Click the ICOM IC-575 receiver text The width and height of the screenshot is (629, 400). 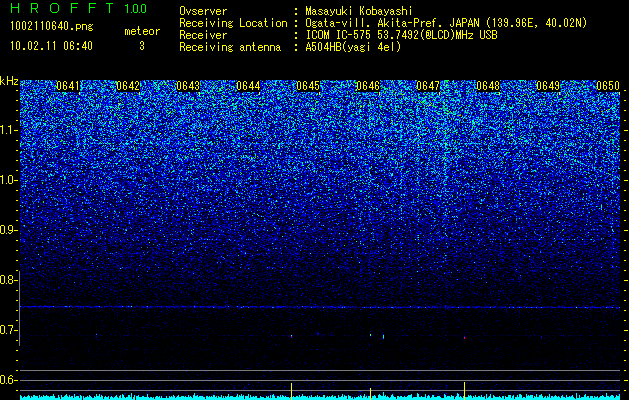click(401, 35)
